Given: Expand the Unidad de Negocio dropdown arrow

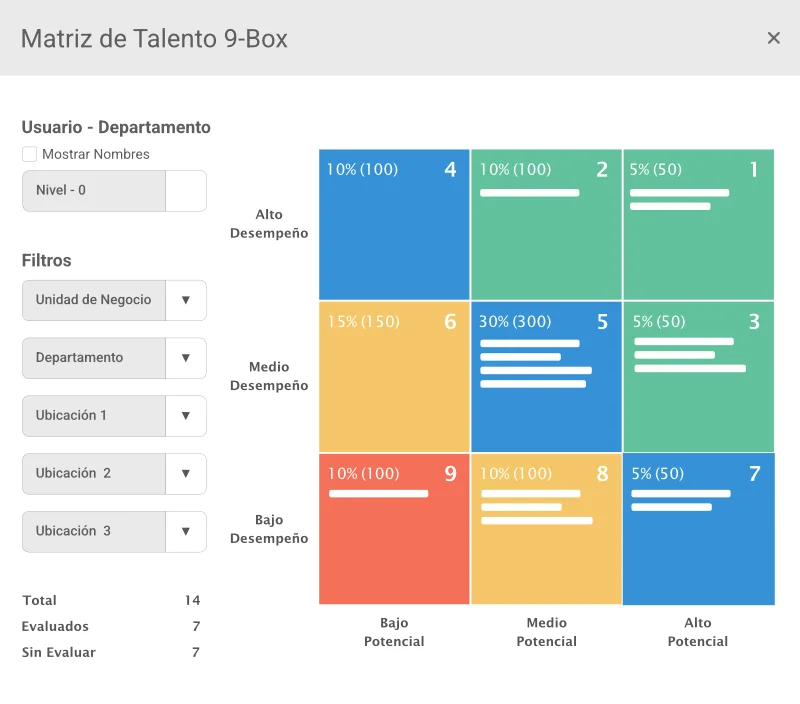Looking at the screenshot, I should click(185, 300).
